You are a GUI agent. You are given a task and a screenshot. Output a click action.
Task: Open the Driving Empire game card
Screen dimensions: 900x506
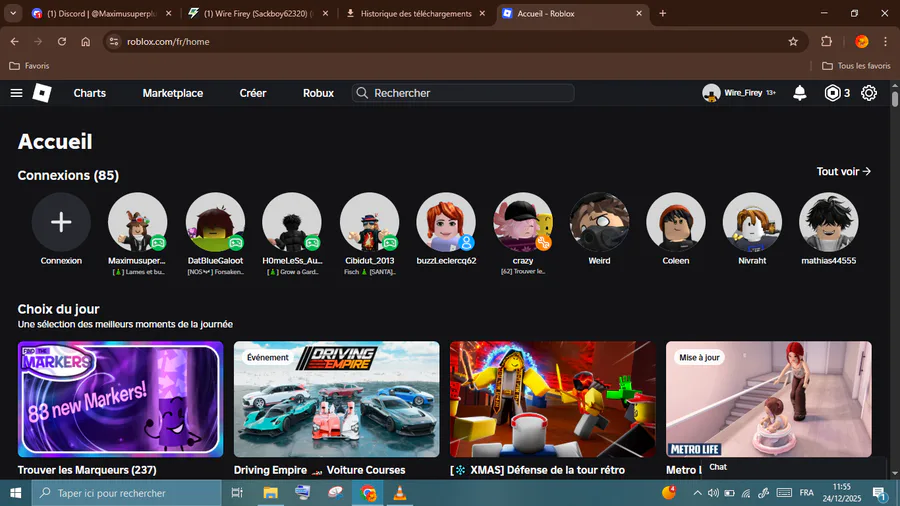(x=336, y=399)
